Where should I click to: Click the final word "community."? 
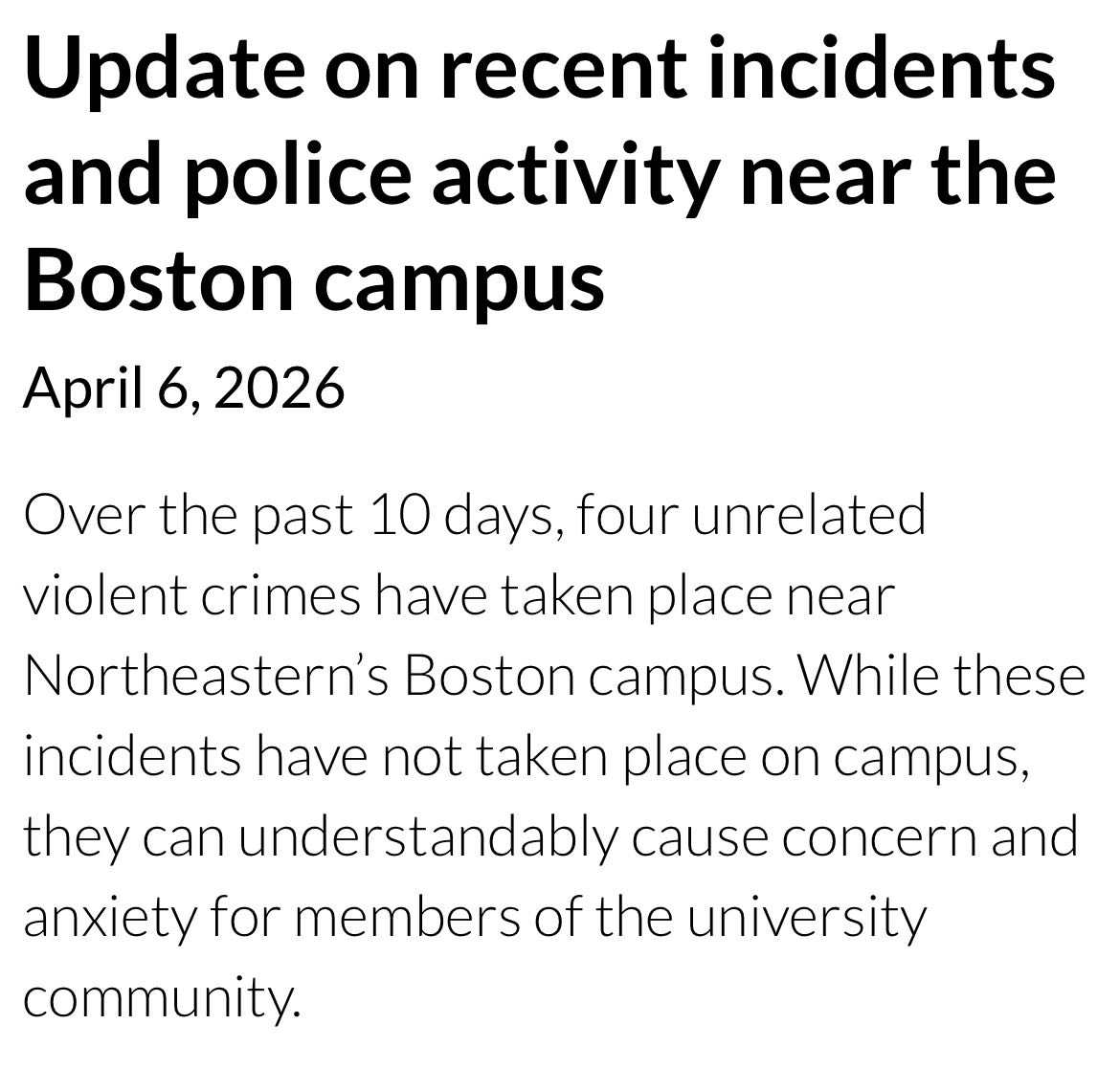(x=156, y=998)
